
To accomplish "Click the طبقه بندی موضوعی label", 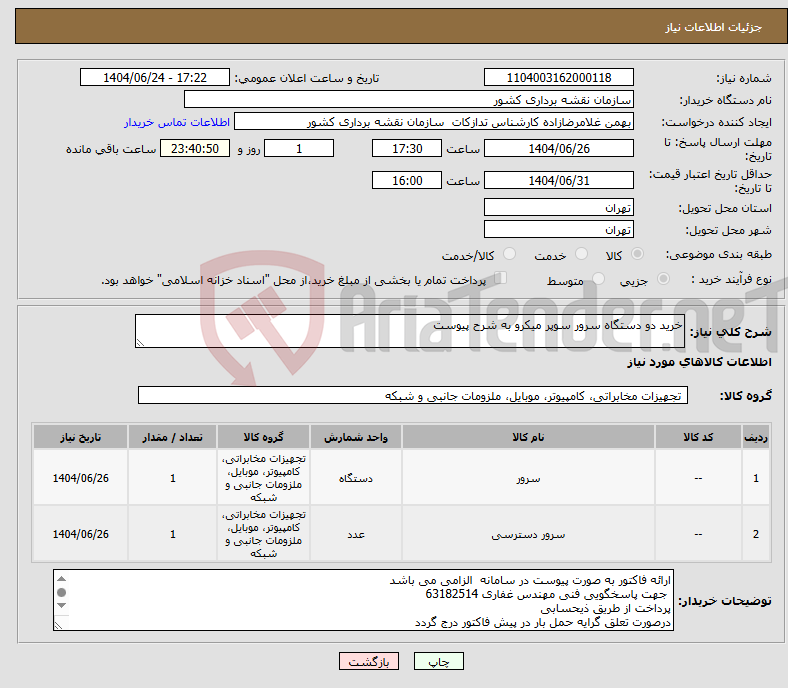I will pyautogui.click(x=719, y=255).
